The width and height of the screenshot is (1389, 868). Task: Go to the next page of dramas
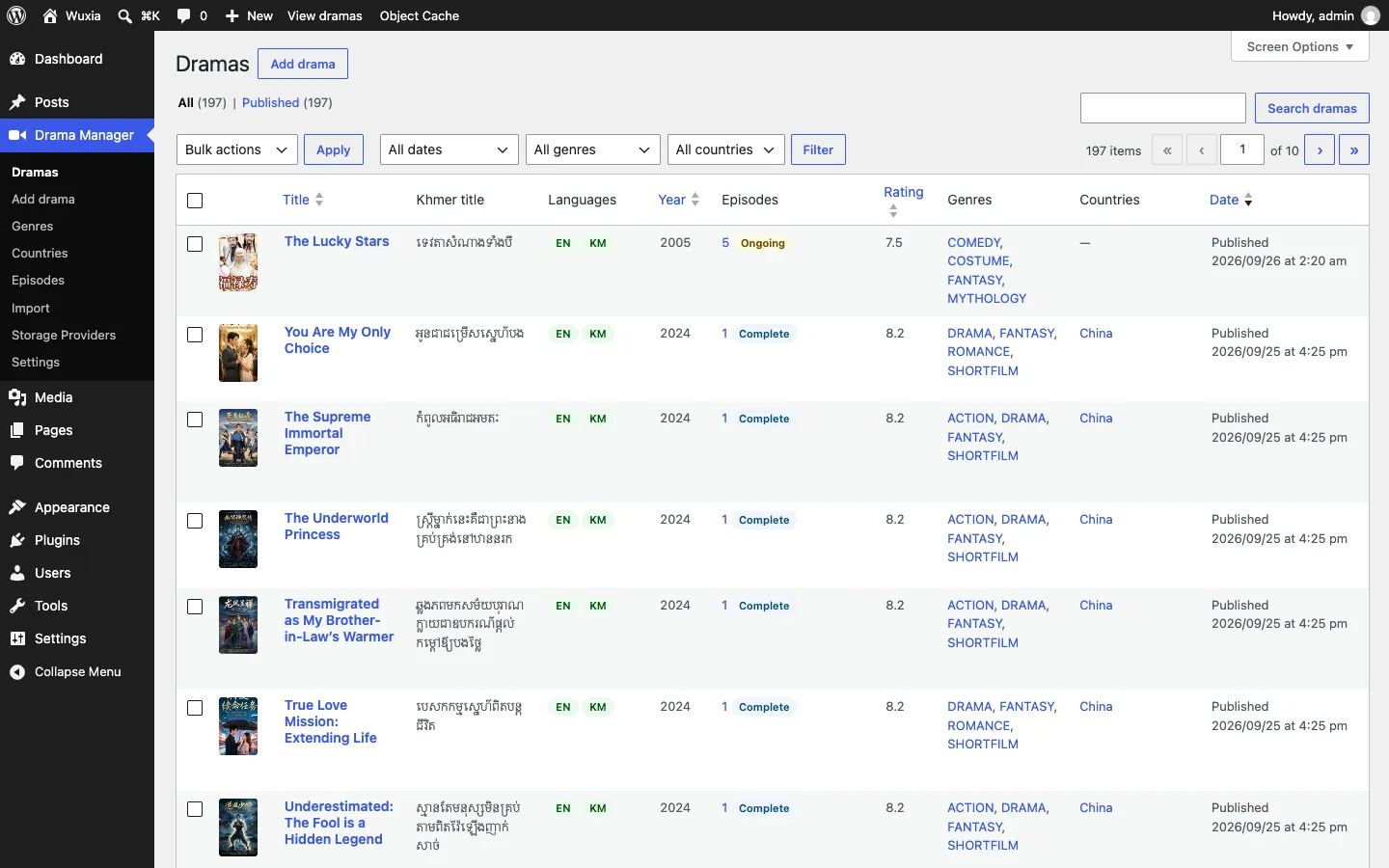pos(1320,149)
